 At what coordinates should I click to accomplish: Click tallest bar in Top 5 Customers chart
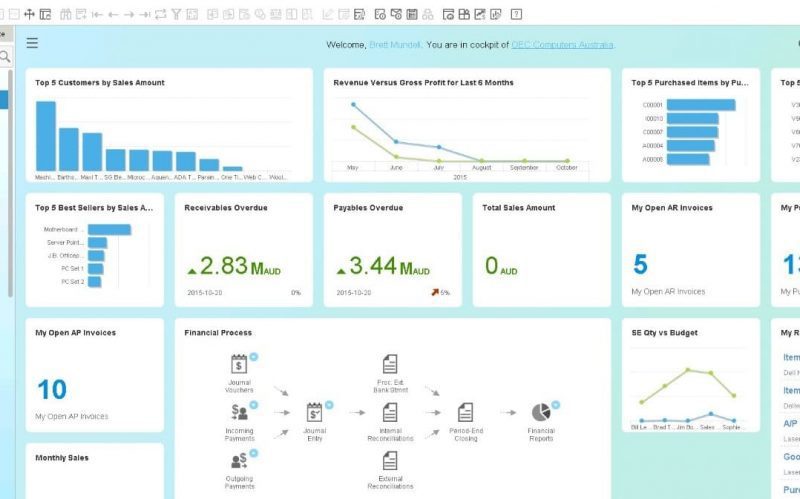point(46,136)
